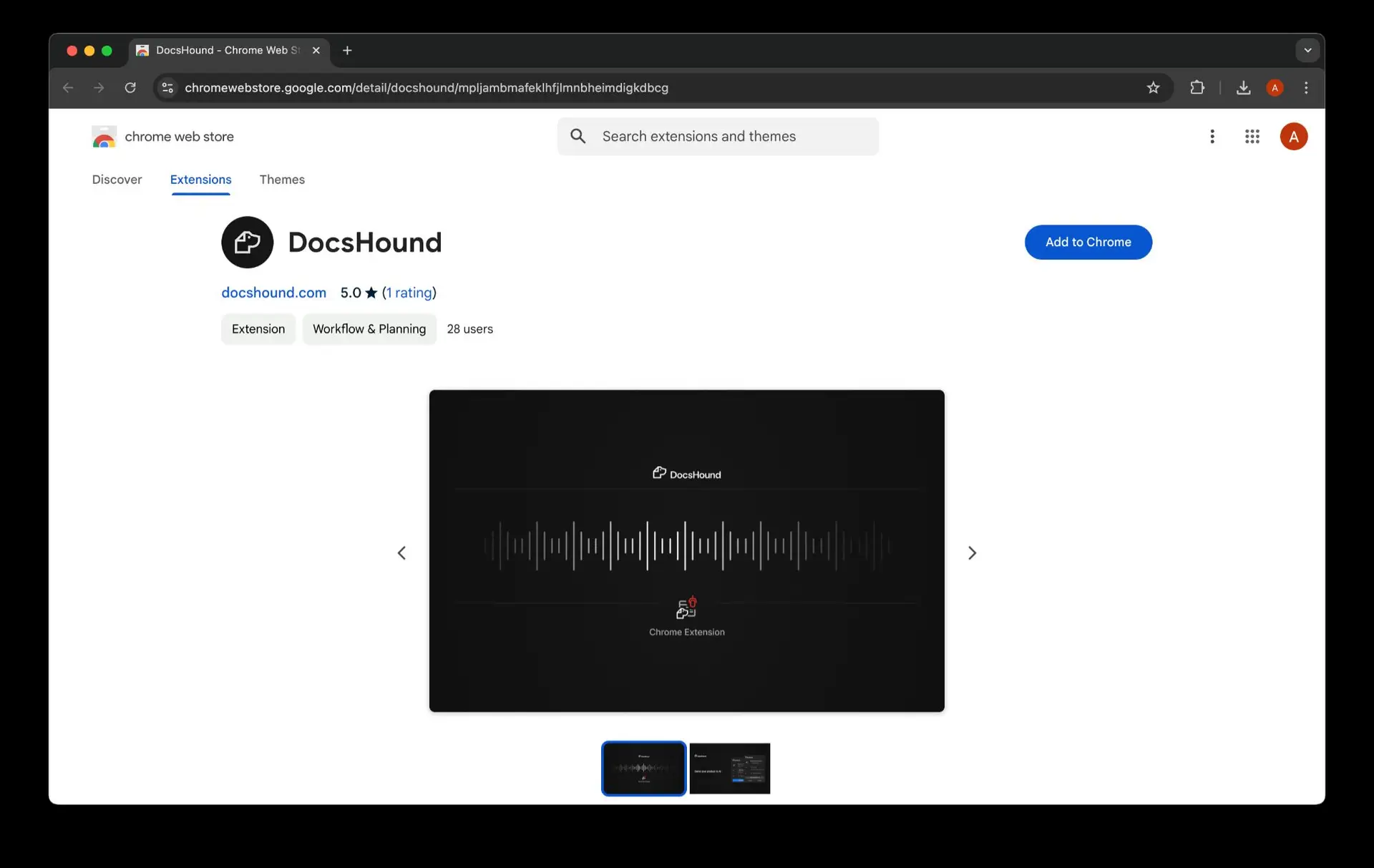Click the browser back arrow
1374x868 pixels.
[x=68, y=87]
